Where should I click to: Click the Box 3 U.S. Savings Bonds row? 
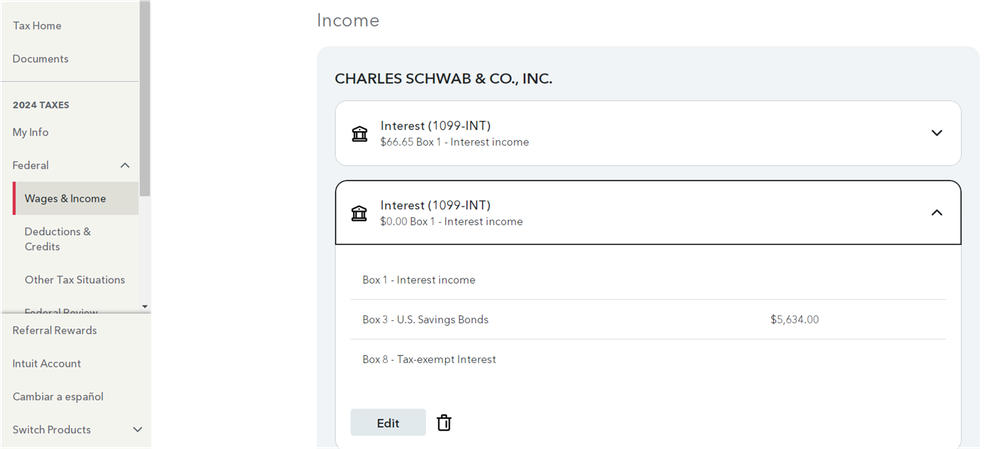(648, 320)
